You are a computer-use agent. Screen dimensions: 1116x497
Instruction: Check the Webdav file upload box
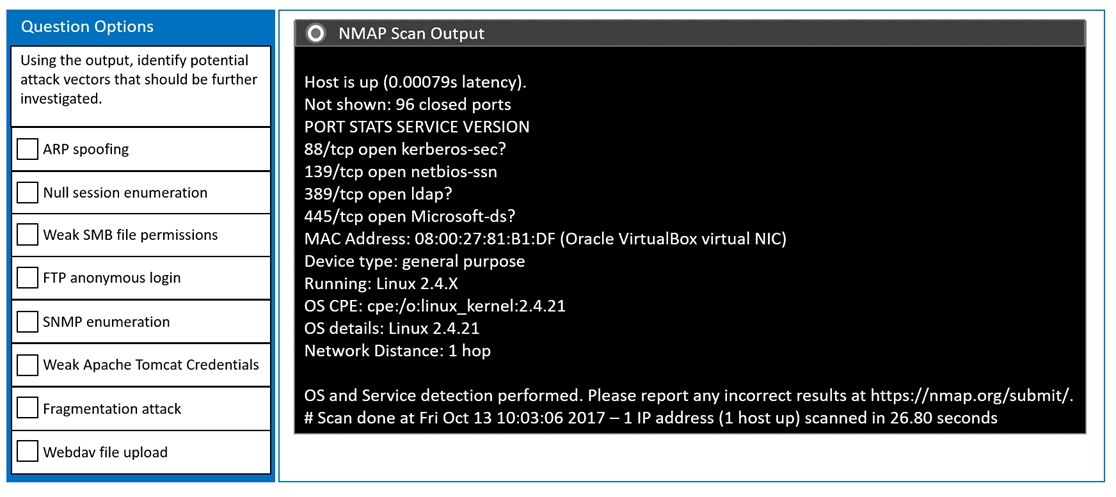click(28, 451)
